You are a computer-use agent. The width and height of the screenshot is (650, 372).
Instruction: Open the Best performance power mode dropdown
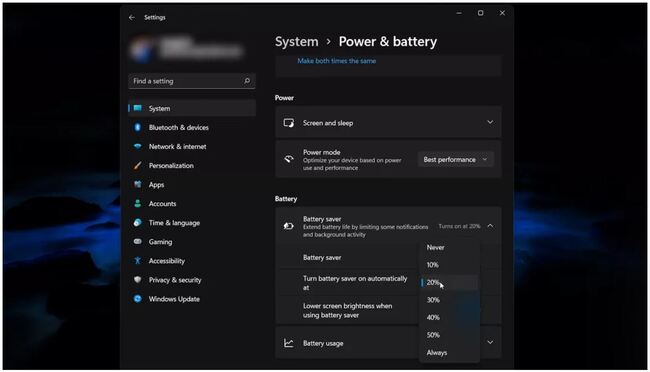[455, 160]
